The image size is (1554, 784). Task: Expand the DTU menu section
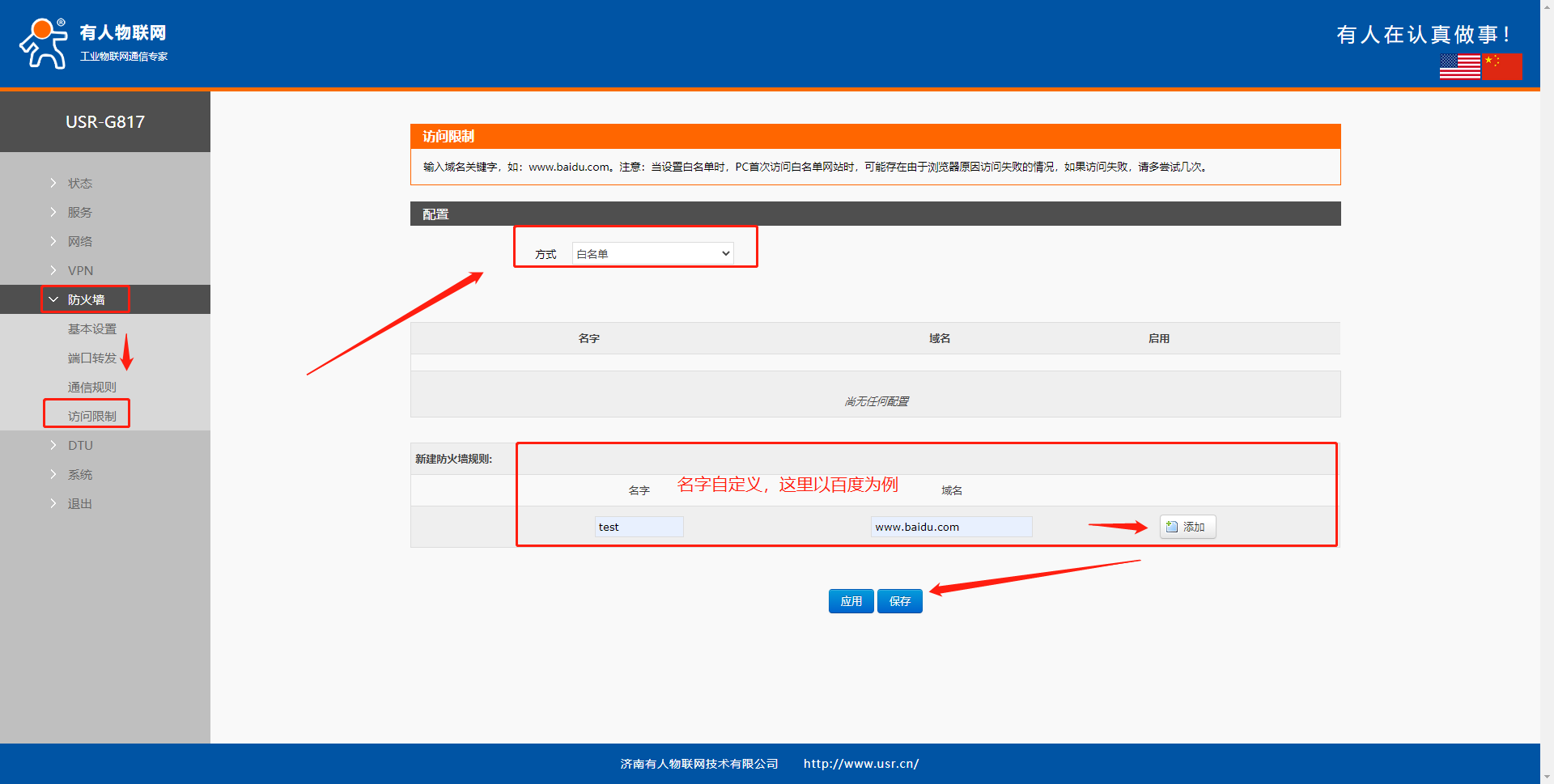click(80, 446)
